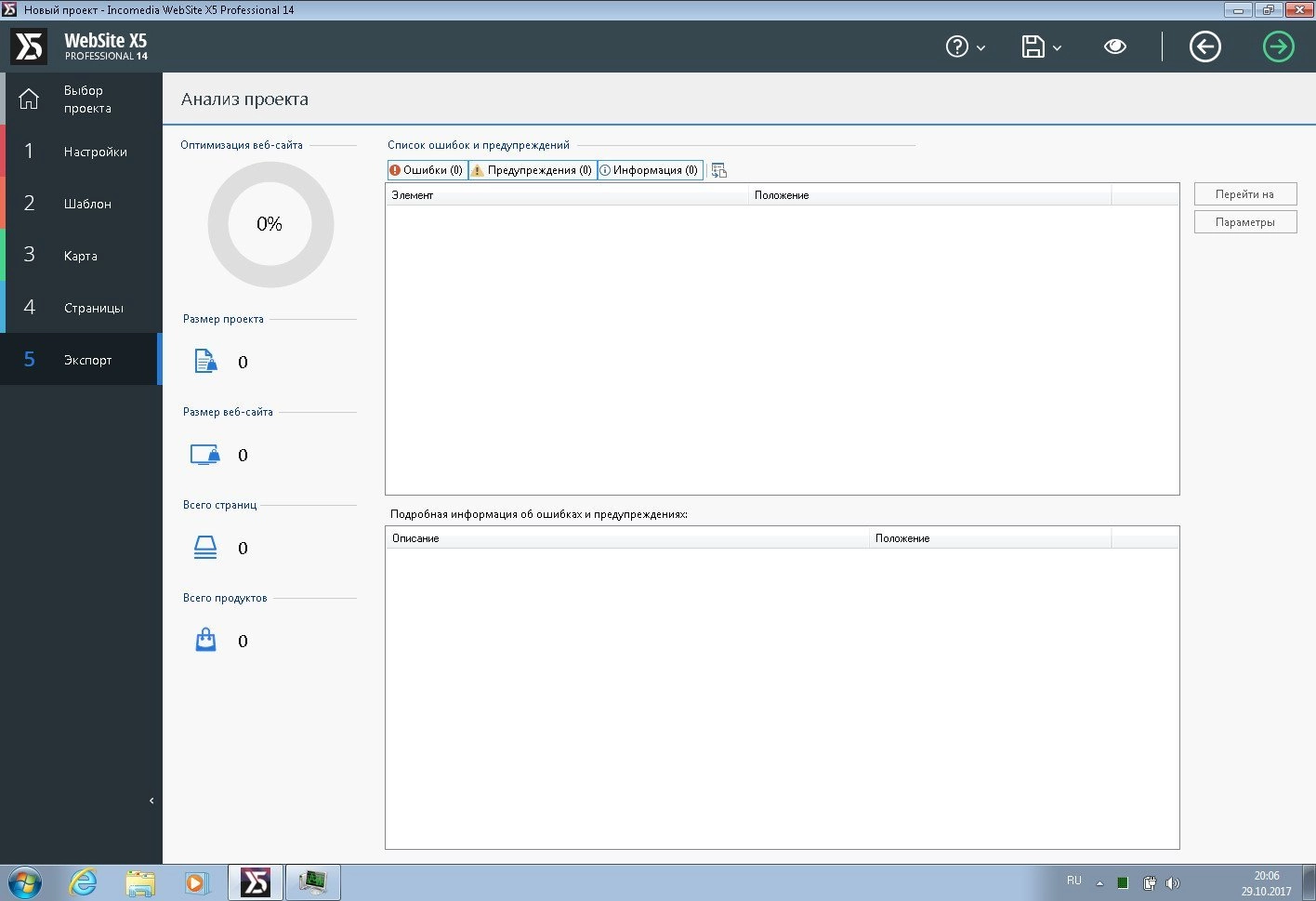Image resolution: width=1316 pixels, height=901 pixels.
Task: Toggle the Информация (0) filter
Action: 650,170
